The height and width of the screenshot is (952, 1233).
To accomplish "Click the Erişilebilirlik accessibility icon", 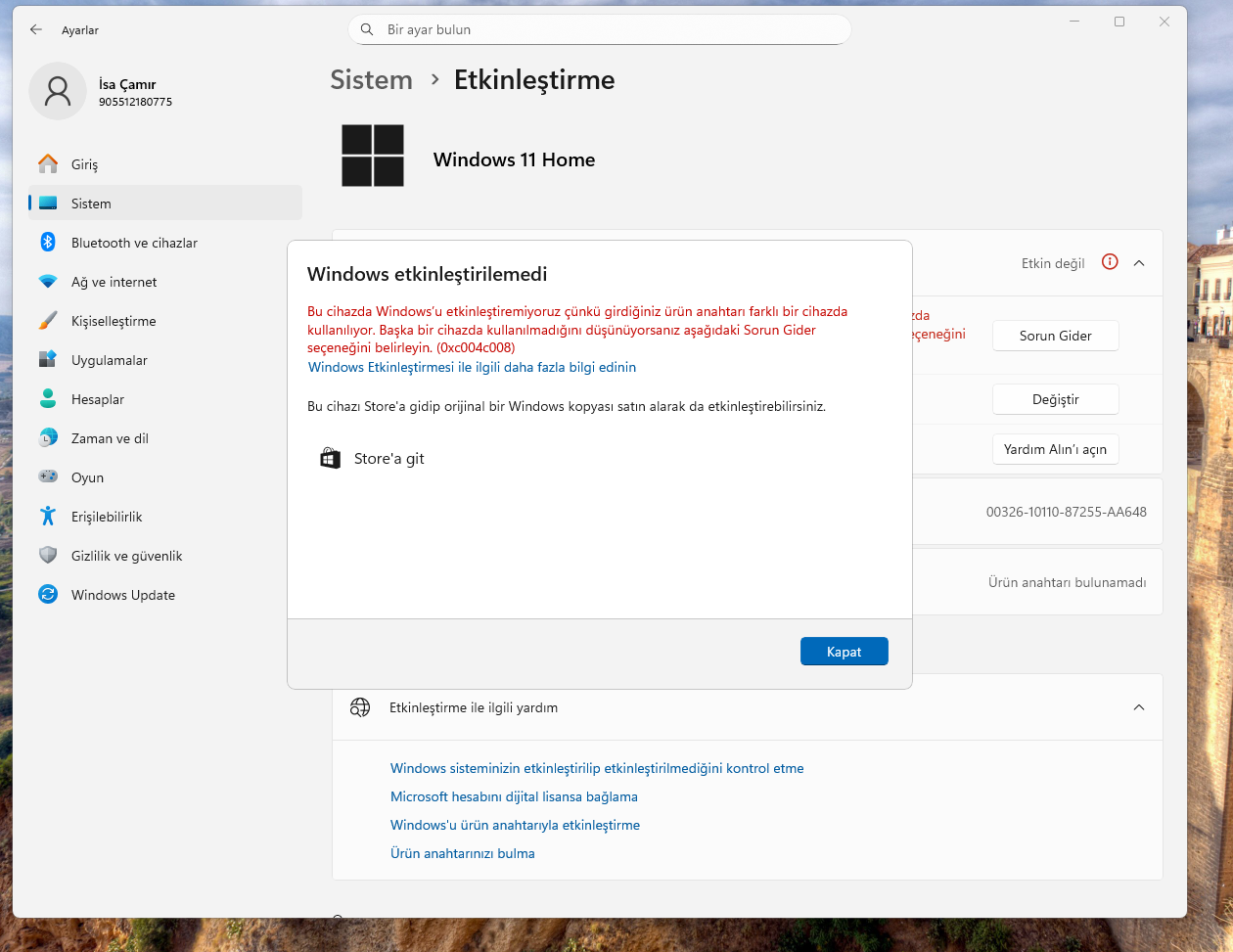I will (x=48, y=517).
